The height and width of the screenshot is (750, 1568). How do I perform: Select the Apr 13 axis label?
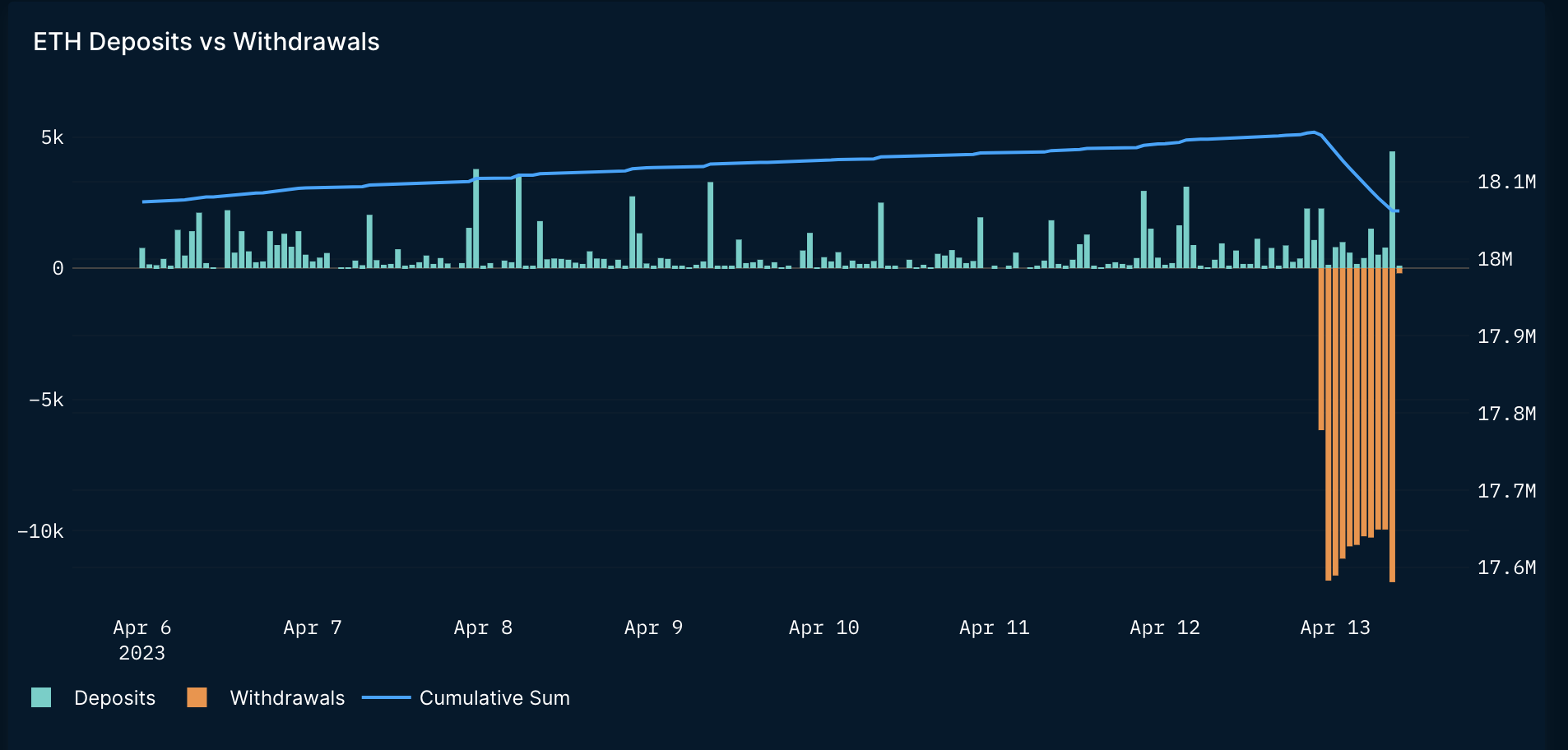tap(1335, 627)
